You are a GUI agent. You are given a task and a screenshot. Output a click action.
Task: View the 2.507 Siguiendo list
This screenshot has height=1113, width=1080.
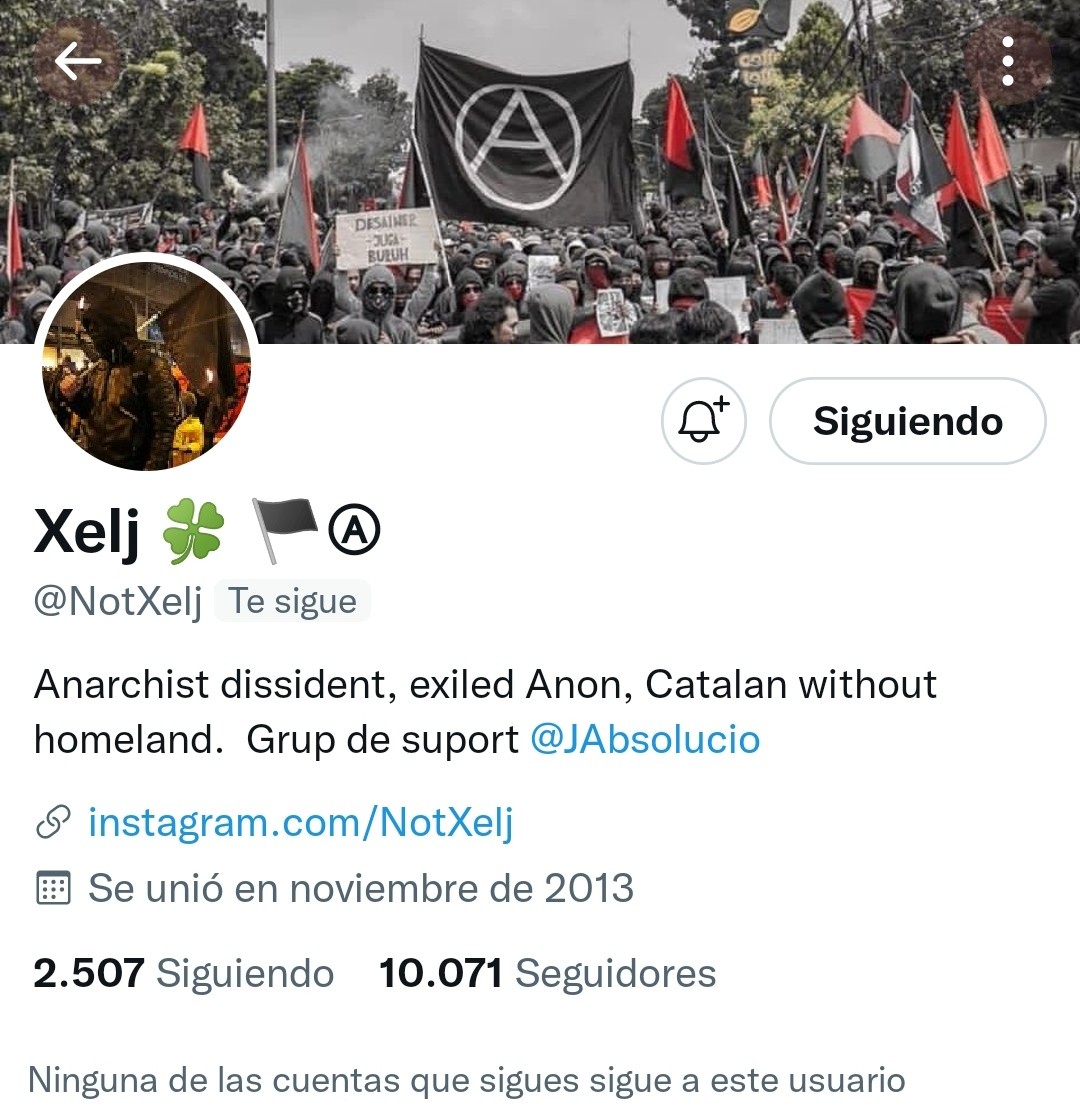tap(184, 972)
